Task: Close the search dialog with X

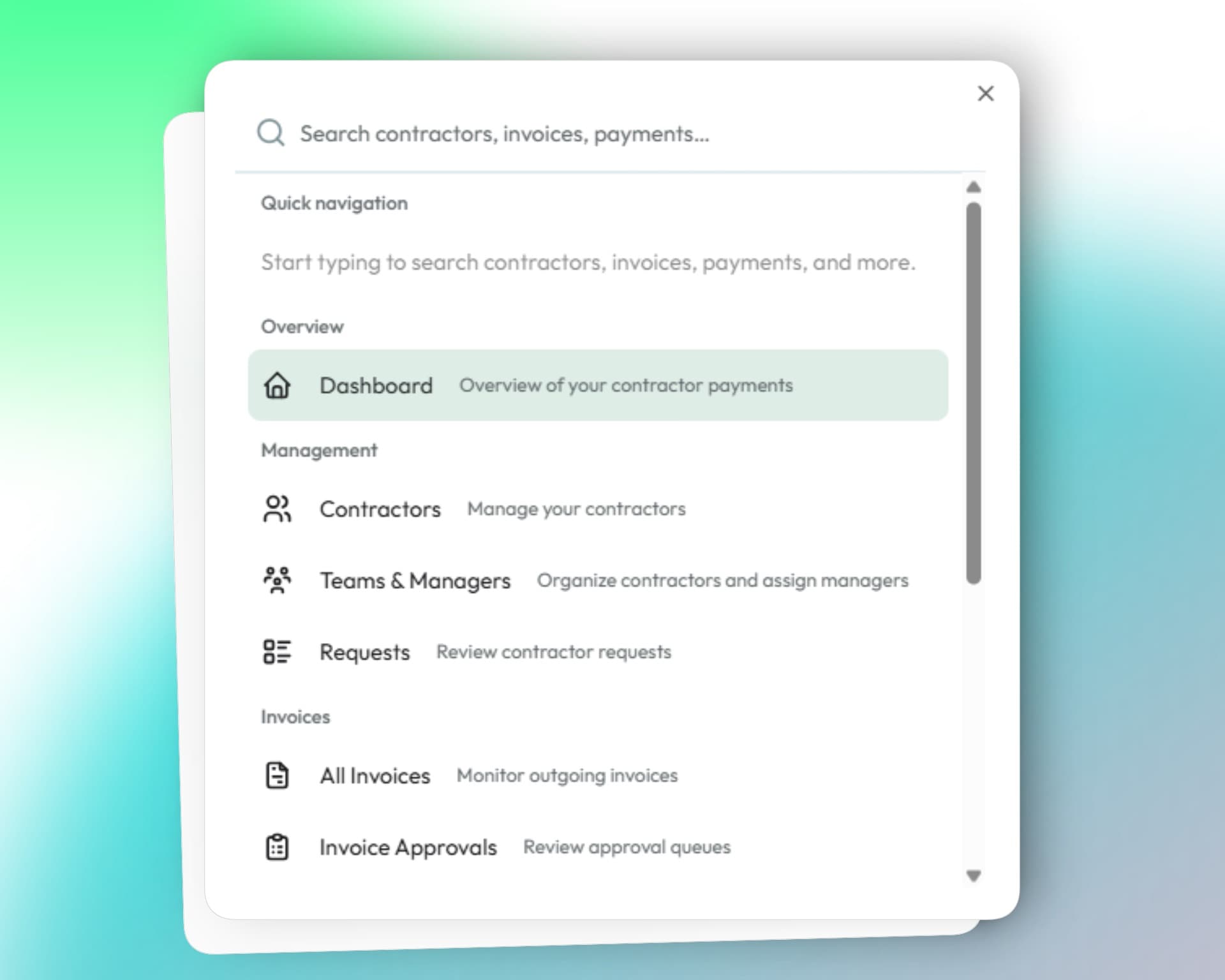Action: click(x=986, y=94)
